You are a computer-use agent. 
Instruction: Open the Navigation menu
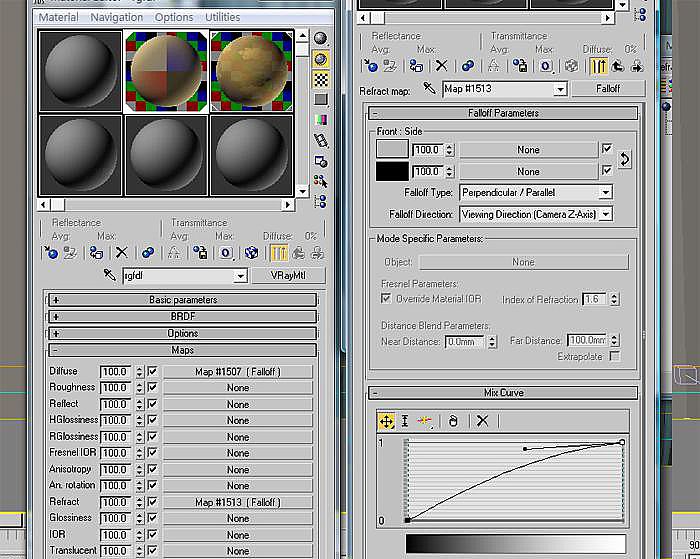116,17
